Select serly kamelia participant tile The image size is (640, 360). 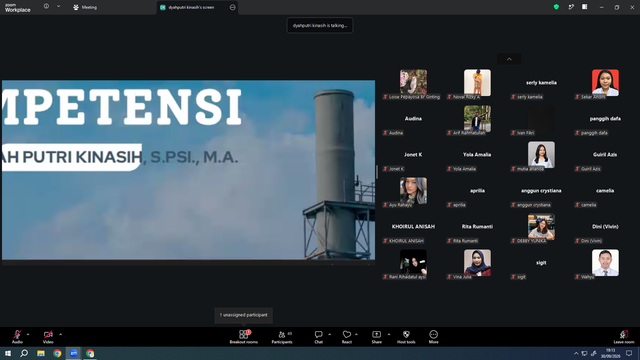pyautogui.click(x=541, y=84)
